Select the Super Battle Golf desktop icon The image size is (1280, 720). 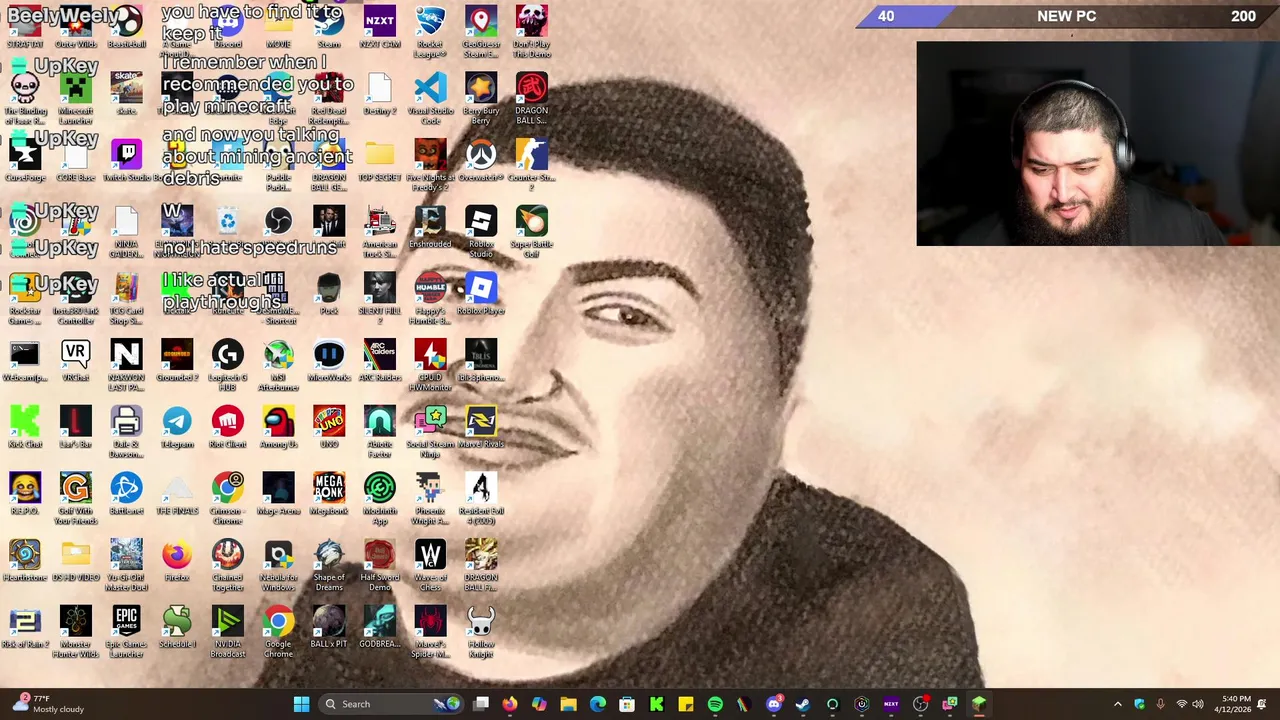tap(531, 231)
